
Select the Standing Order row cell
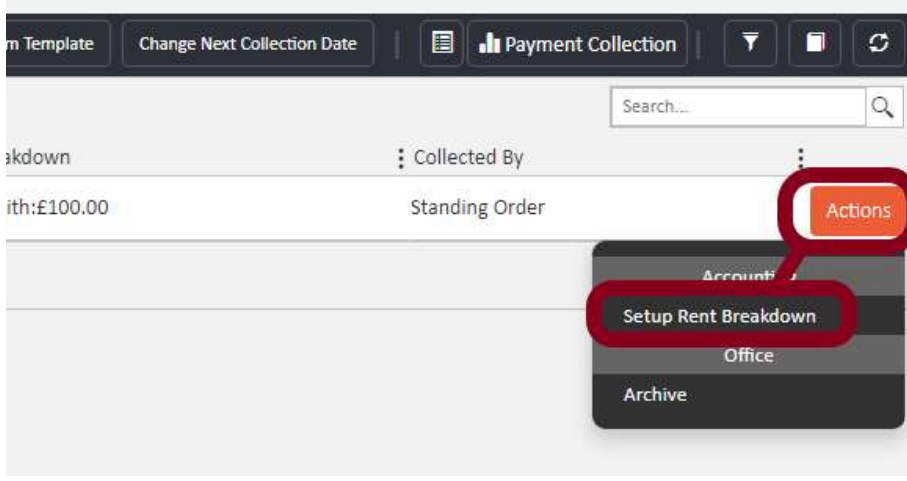477,209
